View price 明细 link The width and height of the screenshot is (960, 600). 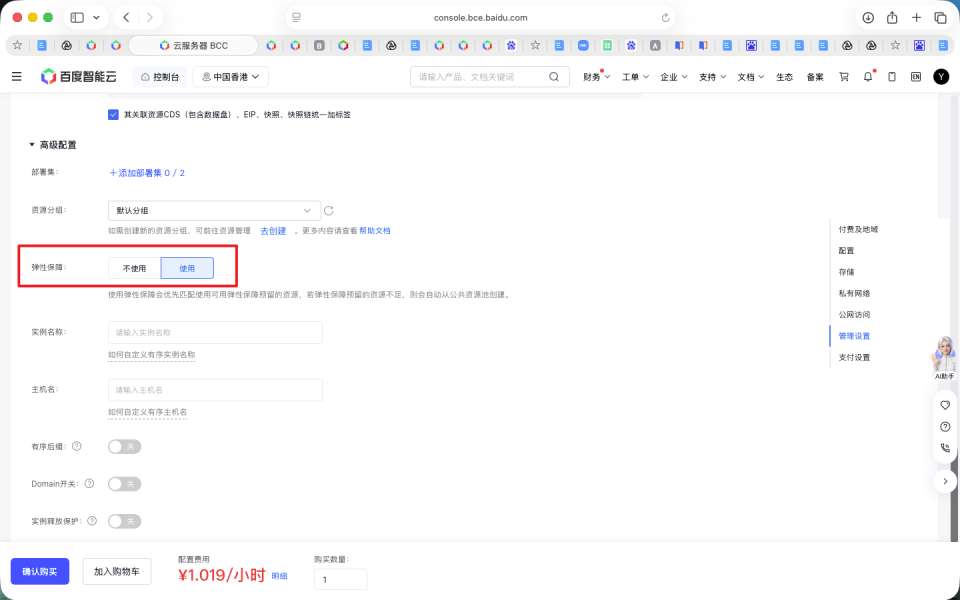click(279, 576)
